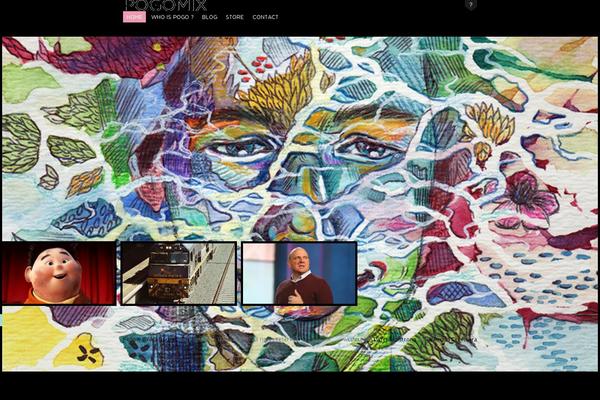Open the WHO IS POGO ? page
Image resolution: width=600 pixels, height=400 pixels.
tap(172, 17)
